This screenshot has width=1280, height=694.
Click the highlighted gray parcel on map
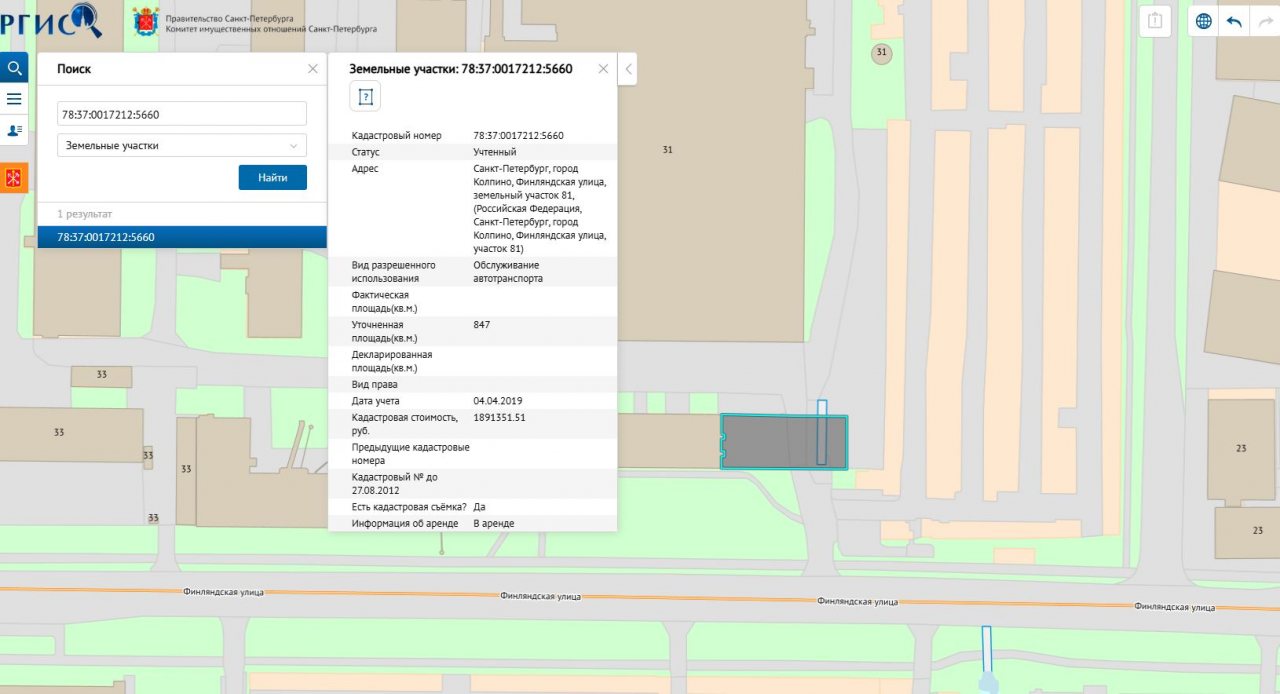pos(770,442)
